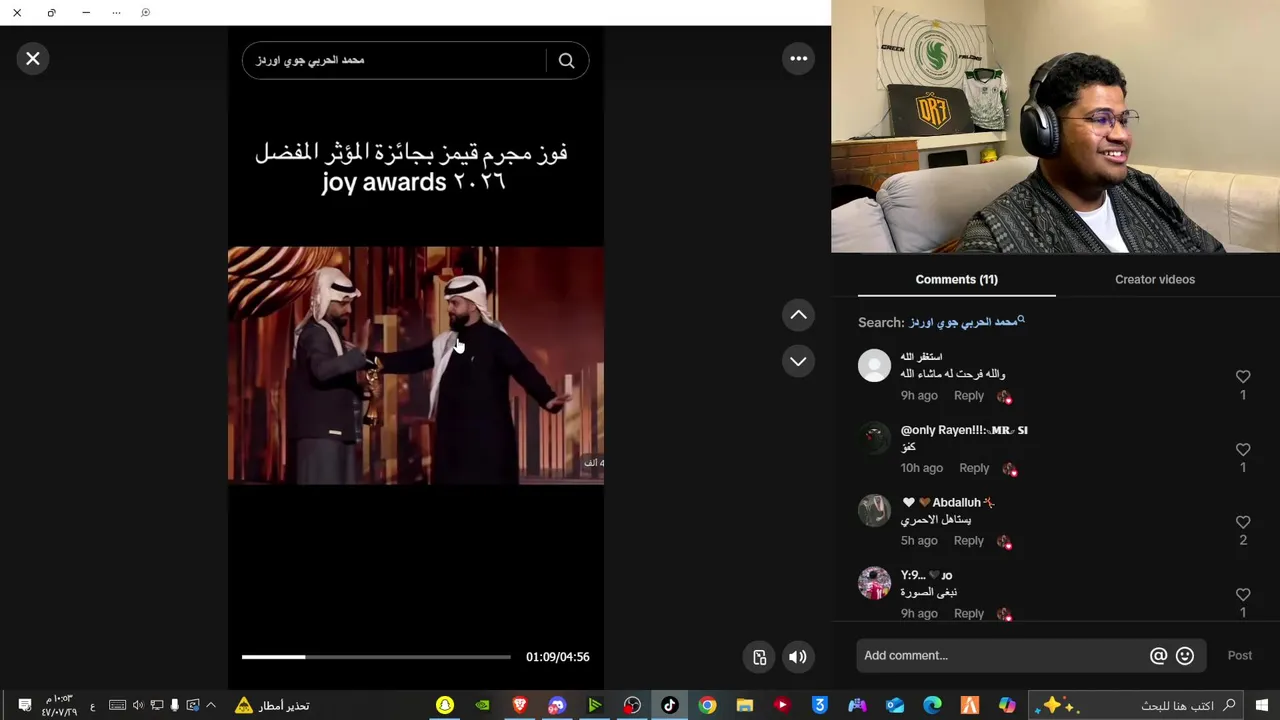This screenshot has height=720, width=1280.
Task: Open the profile avatar of @only Rayen
Action: pyautogui.click(x=874, y=438)
